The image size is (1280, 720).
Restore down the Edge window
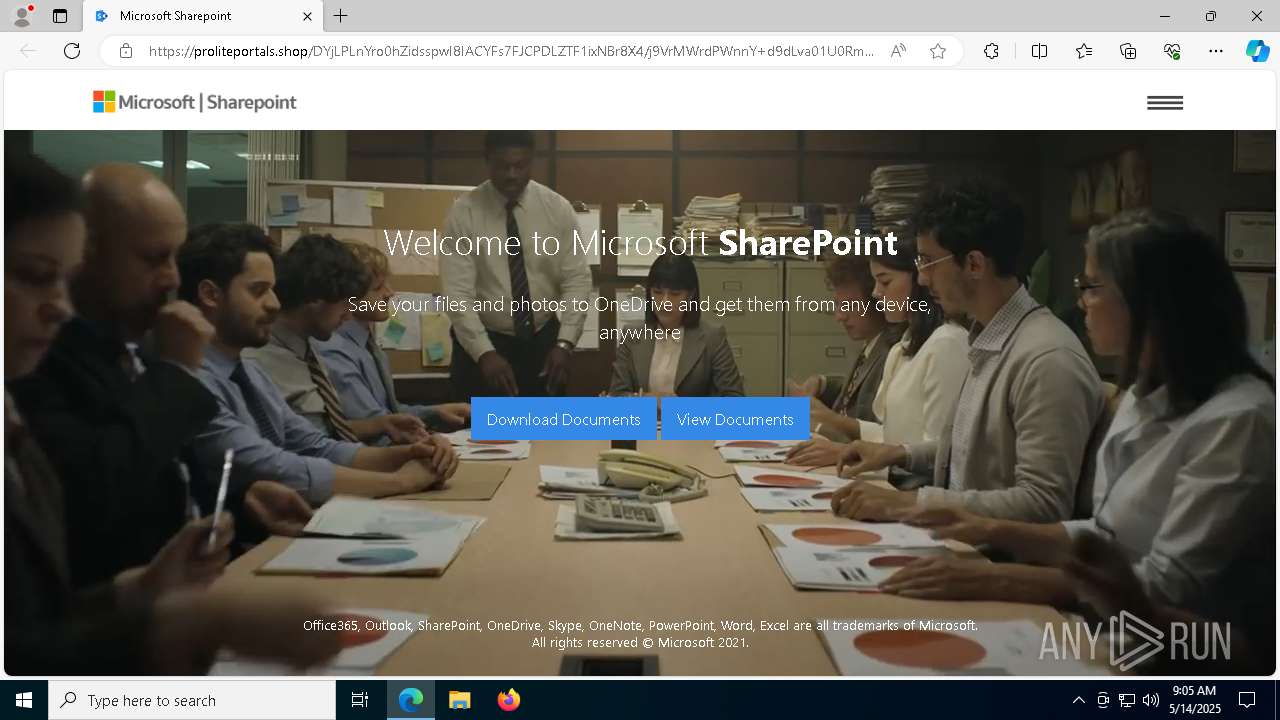pyautogui.click(x=1211, y=16)
